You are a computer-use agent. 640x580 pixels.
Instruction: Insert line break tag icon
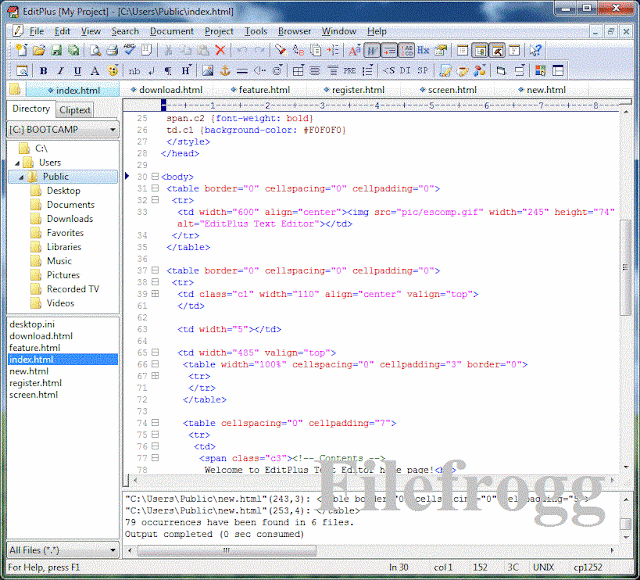pos(151,71)
